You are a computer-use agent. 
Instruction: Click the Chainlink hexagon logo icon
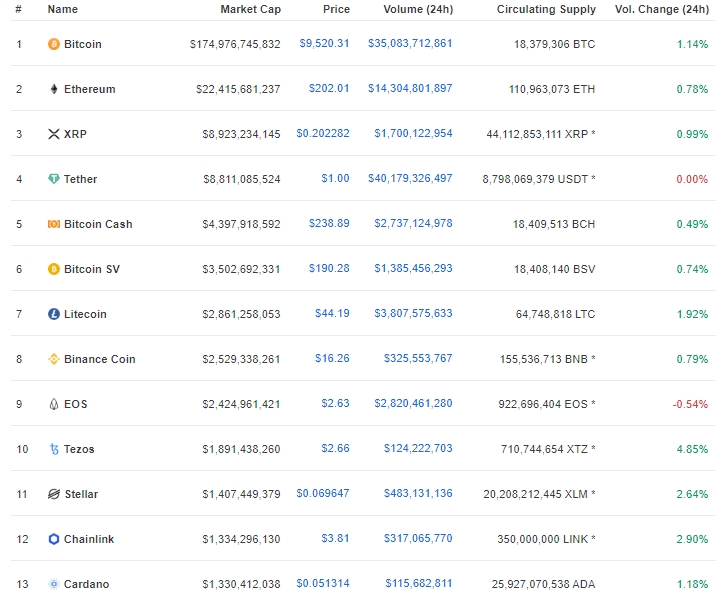point(54,539)
